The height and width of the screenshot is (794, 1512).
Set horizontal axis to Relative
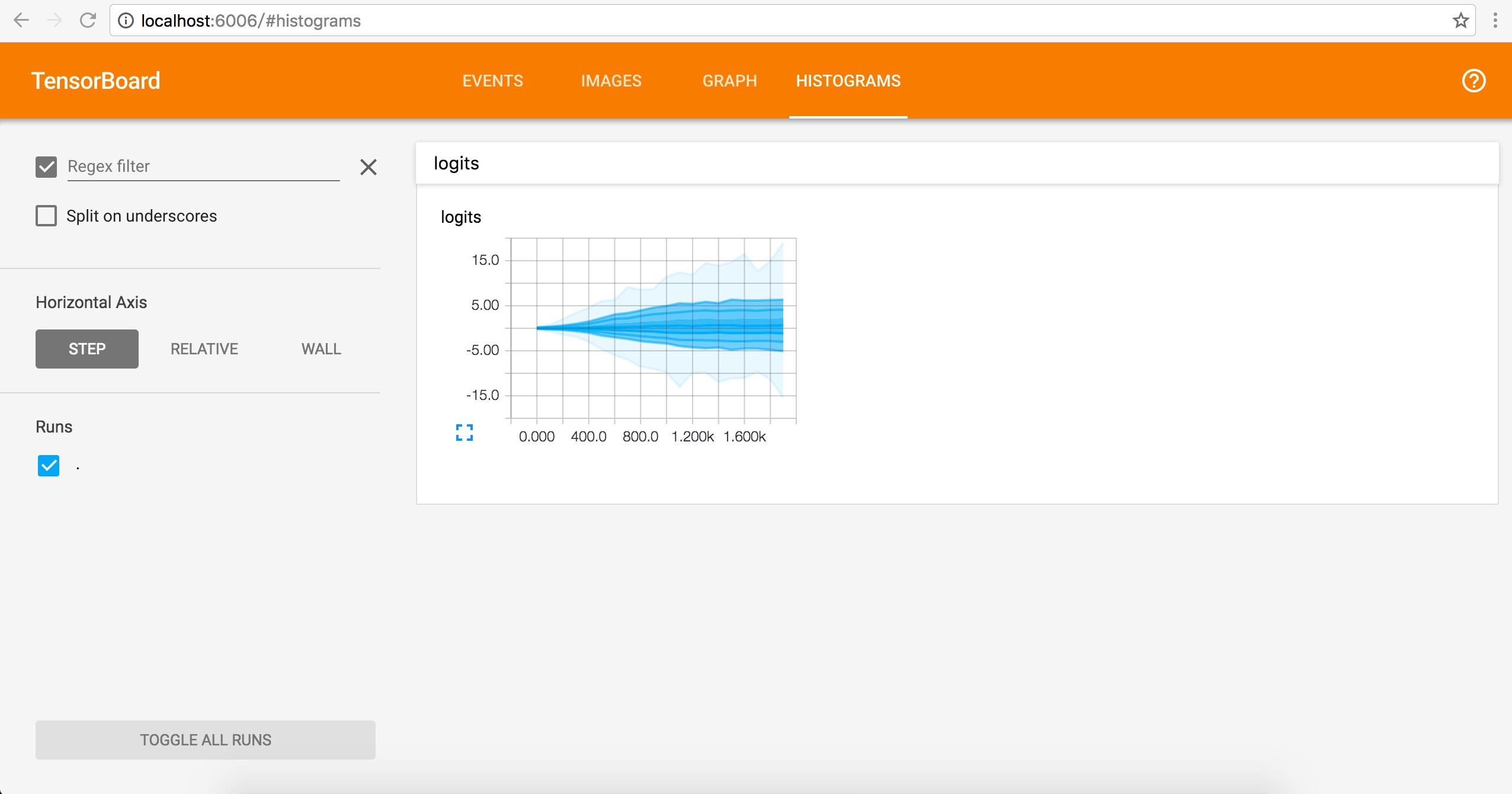[x=204, y=349]
